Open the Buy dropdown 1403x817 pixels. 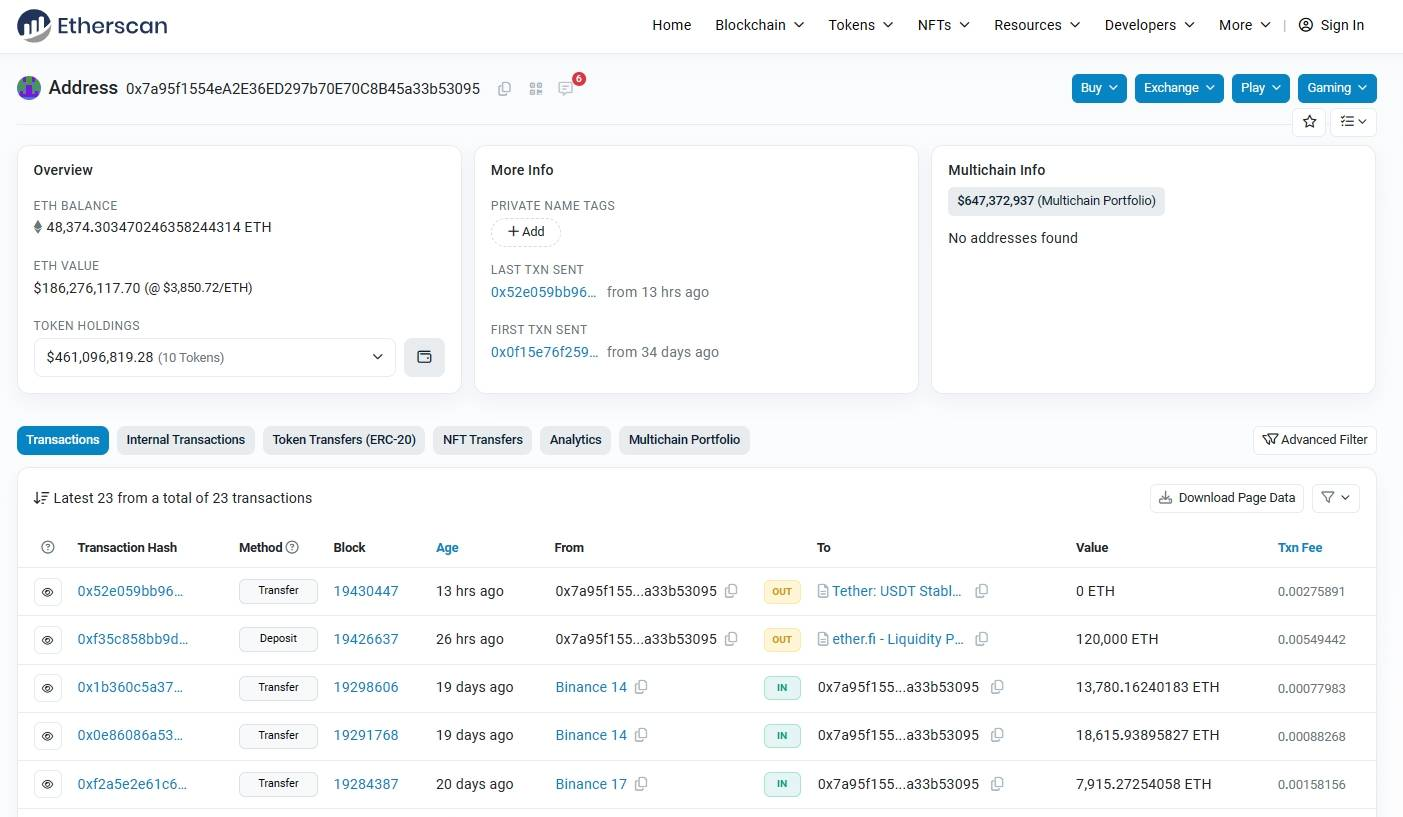point(1099,88)
